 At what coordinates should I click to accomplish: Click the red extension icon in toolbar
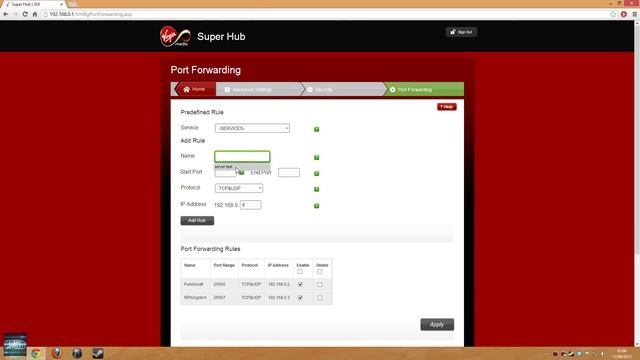[624, 14]
